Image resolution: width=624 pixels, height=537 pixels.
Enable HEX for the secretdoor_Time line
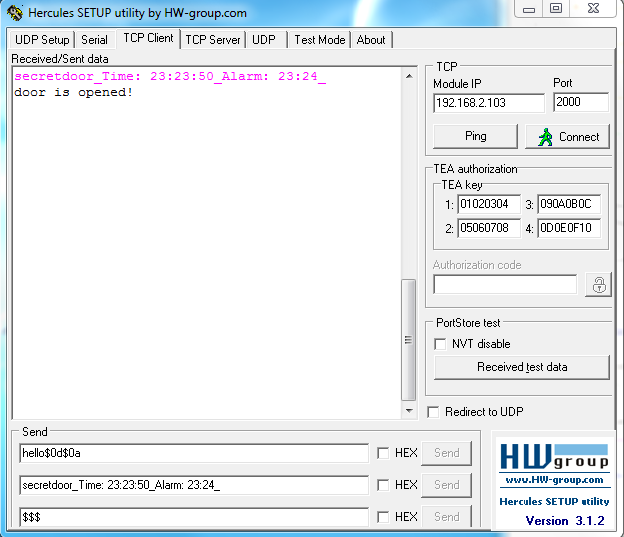[x=383, y=485]
